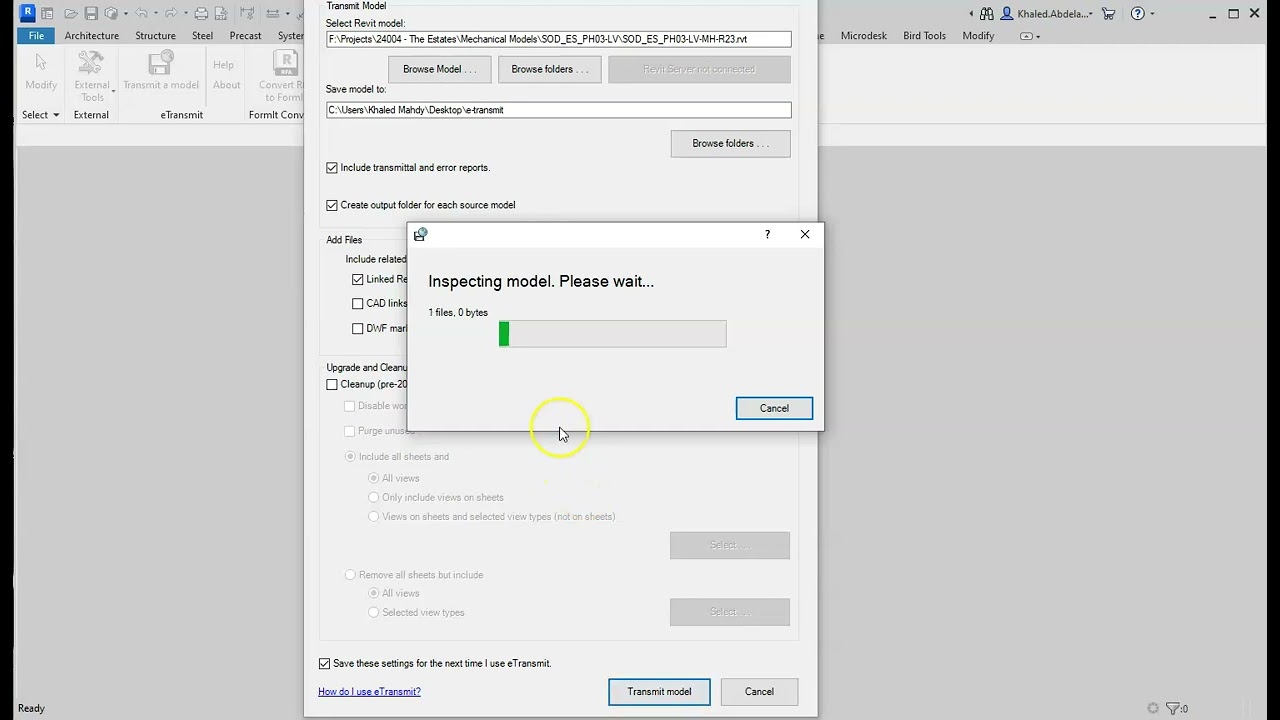Select Views on sheets and selected view types

[374, 517]
